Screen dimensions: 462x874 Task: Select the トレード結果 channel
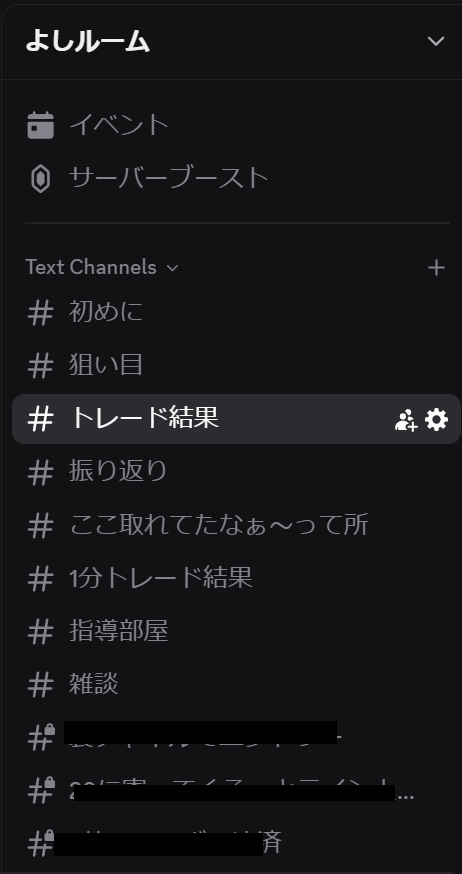[x=236, y=419]
